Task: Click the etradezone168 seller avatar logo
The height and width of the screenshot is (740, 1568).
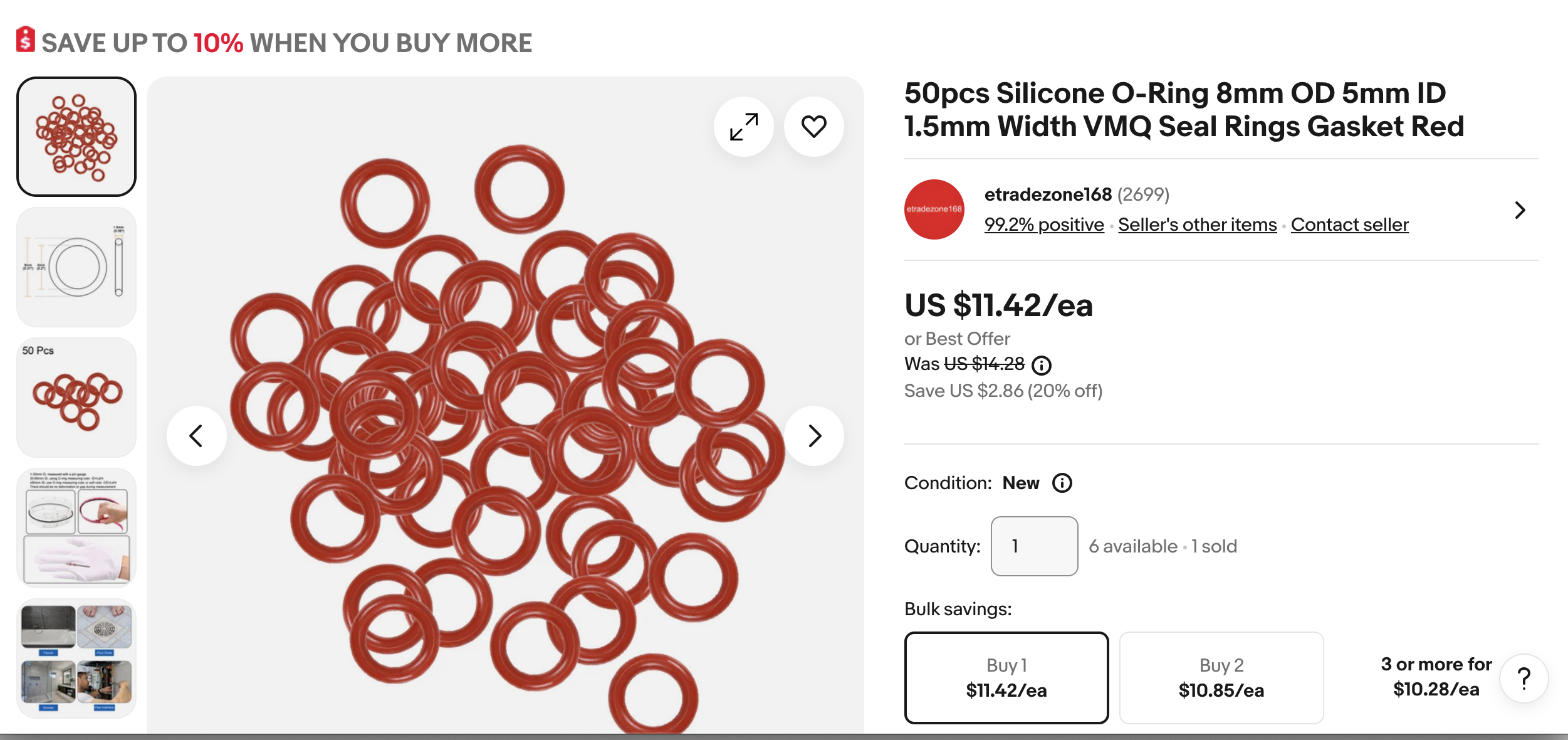Action: tap(934, 209)
